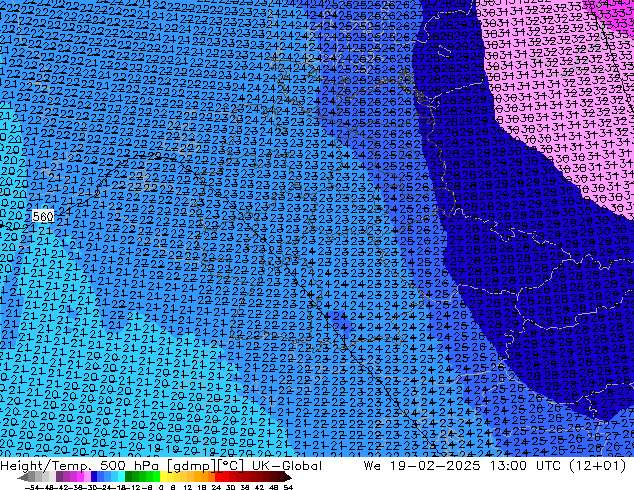Click the yellow legend swatch at 0
This screenshot has height=490, width=634.
[x=163, y=476]
